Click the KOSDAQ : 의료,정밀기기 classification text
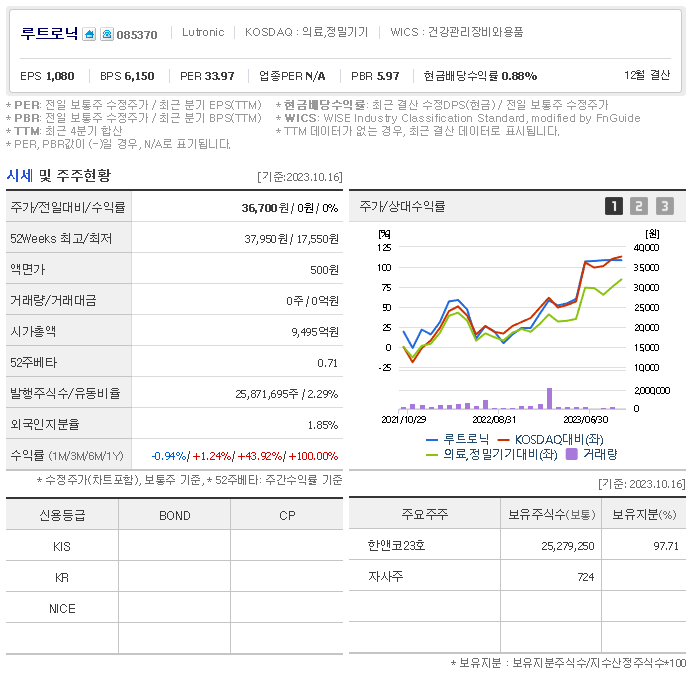 306,32
